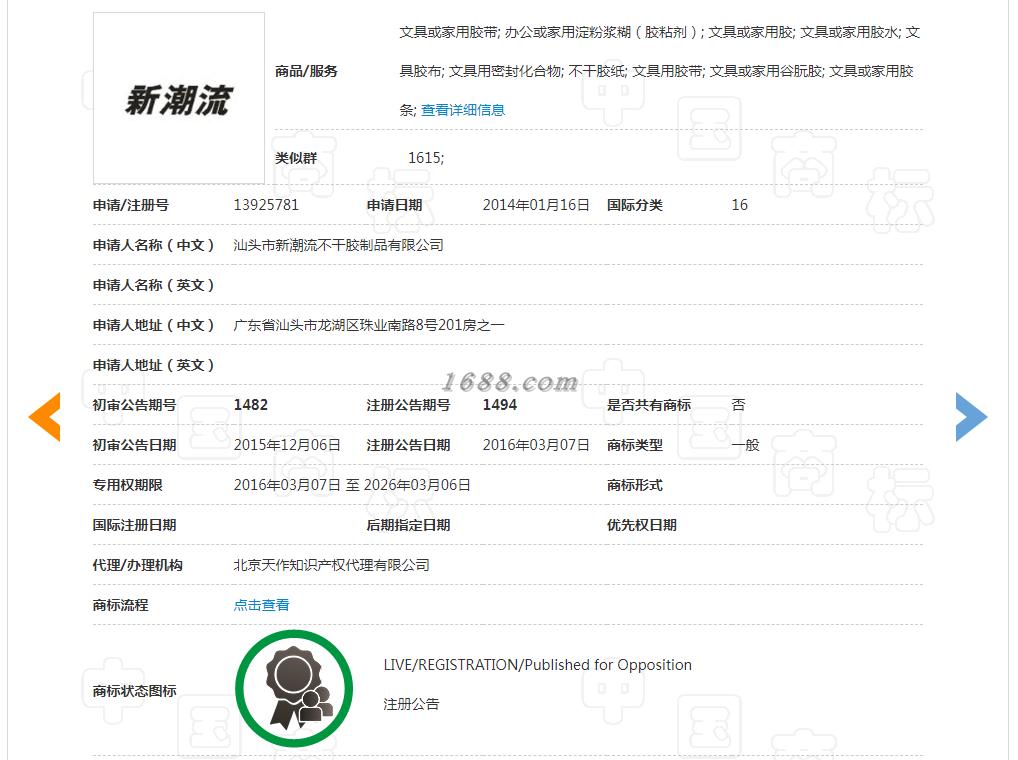Image resolution: width=1018 pixels, height=760 pixels.
Task: Click the 商标形式 field label
Action: [x=635, y=485]
